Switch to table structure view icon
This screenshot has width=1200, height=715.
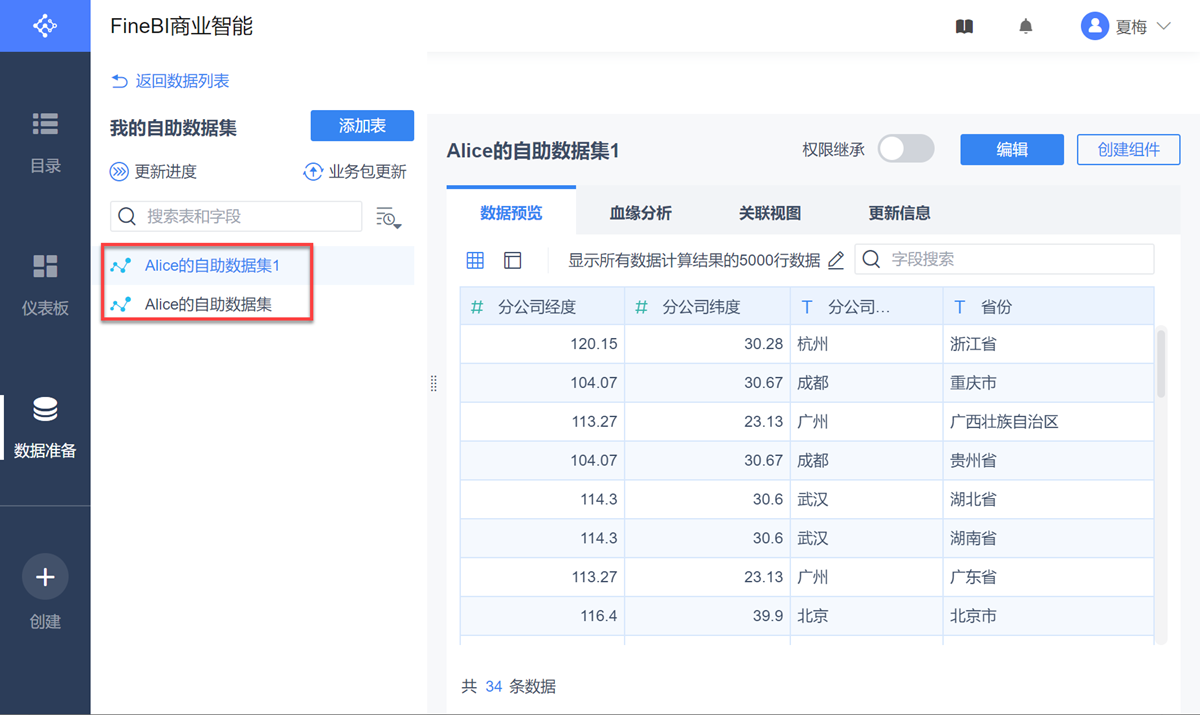click(513, 260)
